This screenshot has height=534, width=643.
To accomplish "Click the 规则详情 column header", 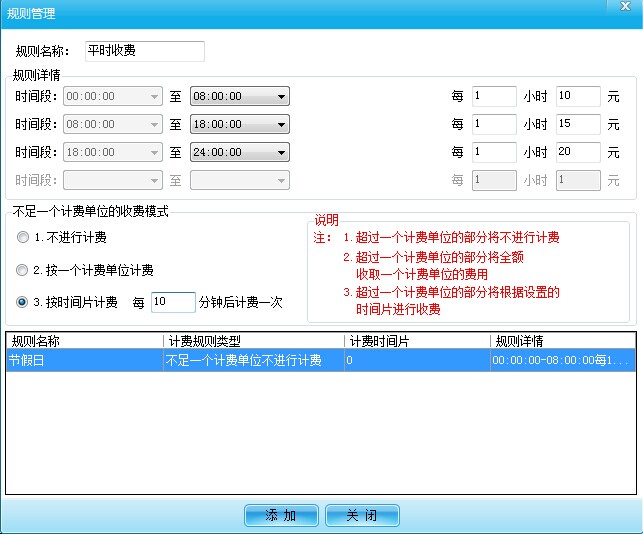I will 563,341.
